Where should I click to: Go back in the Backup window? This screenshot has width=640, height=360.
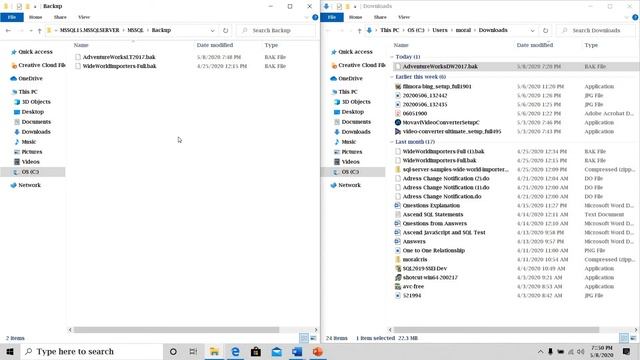coord(8,31)
